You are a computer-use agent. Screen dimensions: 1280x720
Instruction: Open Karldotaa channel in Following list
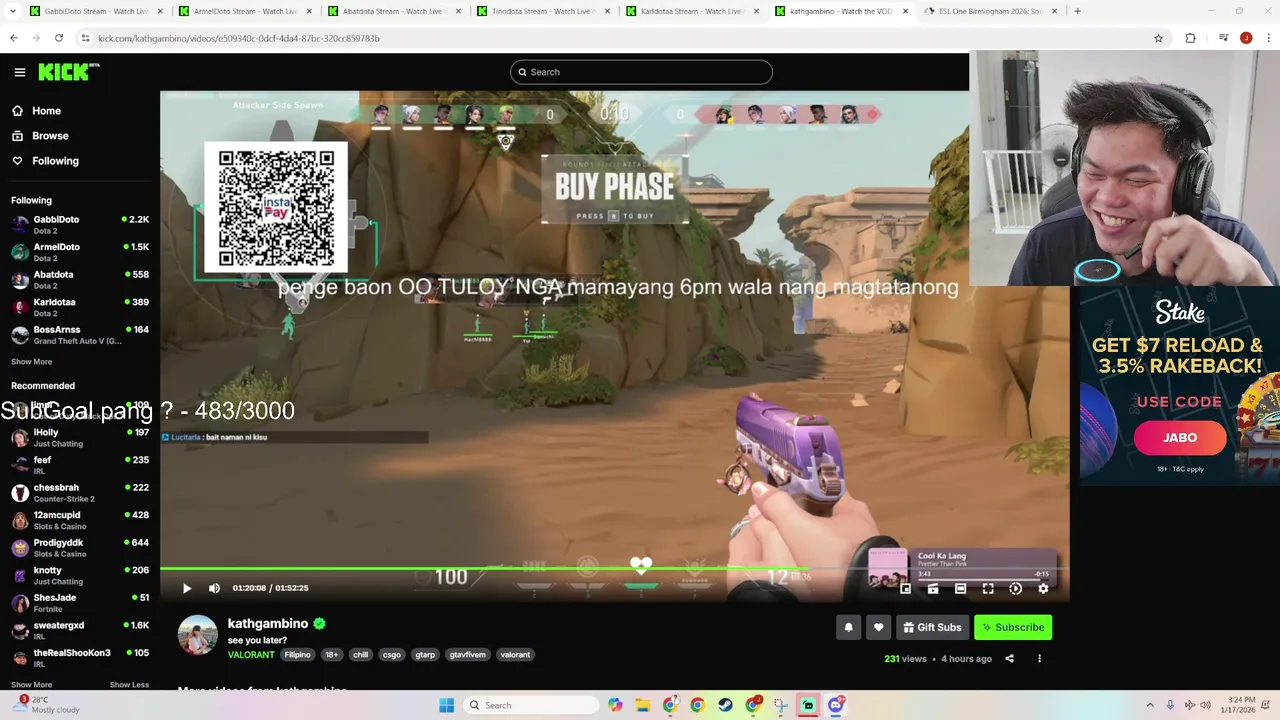(x=80, y=307)
